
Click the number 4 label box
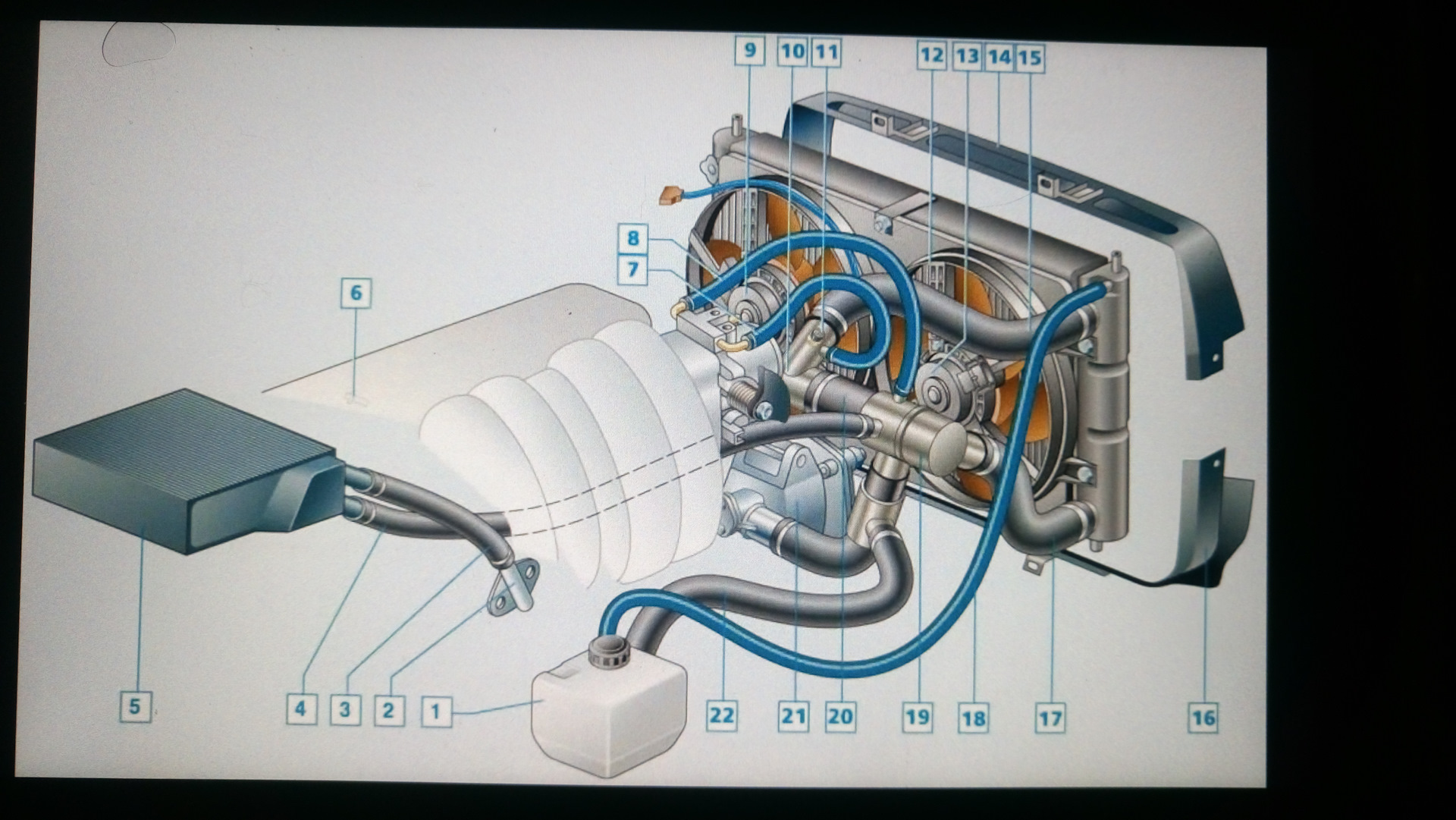pyautogui.click(x=301, y=709)
